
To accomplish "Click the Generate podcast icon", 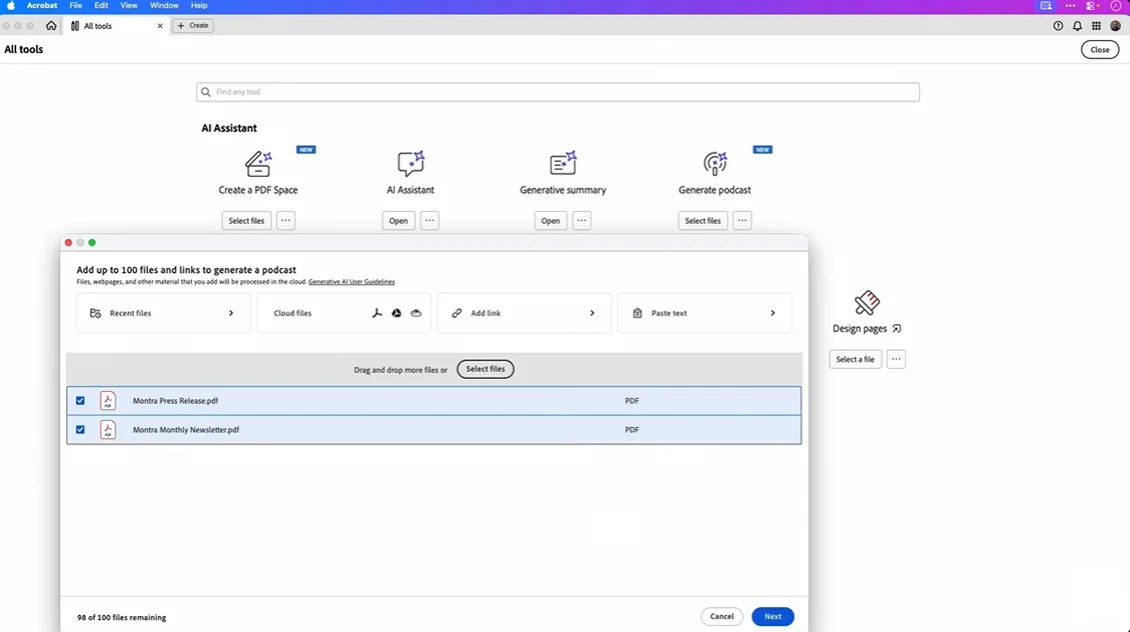I will [715, 164].
